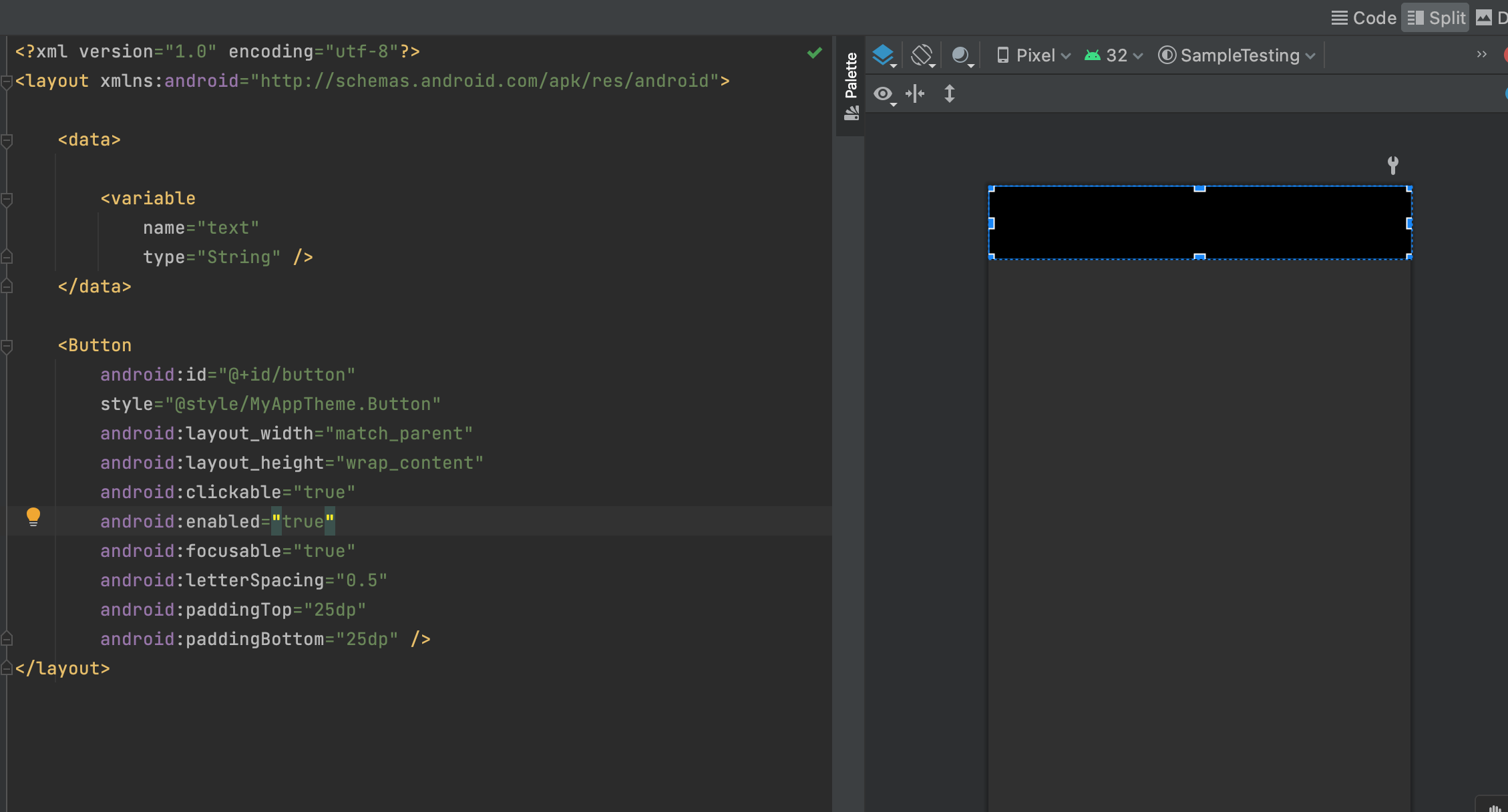
Task: Open the SampleTesting theme dropdown
Action: (1237, 55)
